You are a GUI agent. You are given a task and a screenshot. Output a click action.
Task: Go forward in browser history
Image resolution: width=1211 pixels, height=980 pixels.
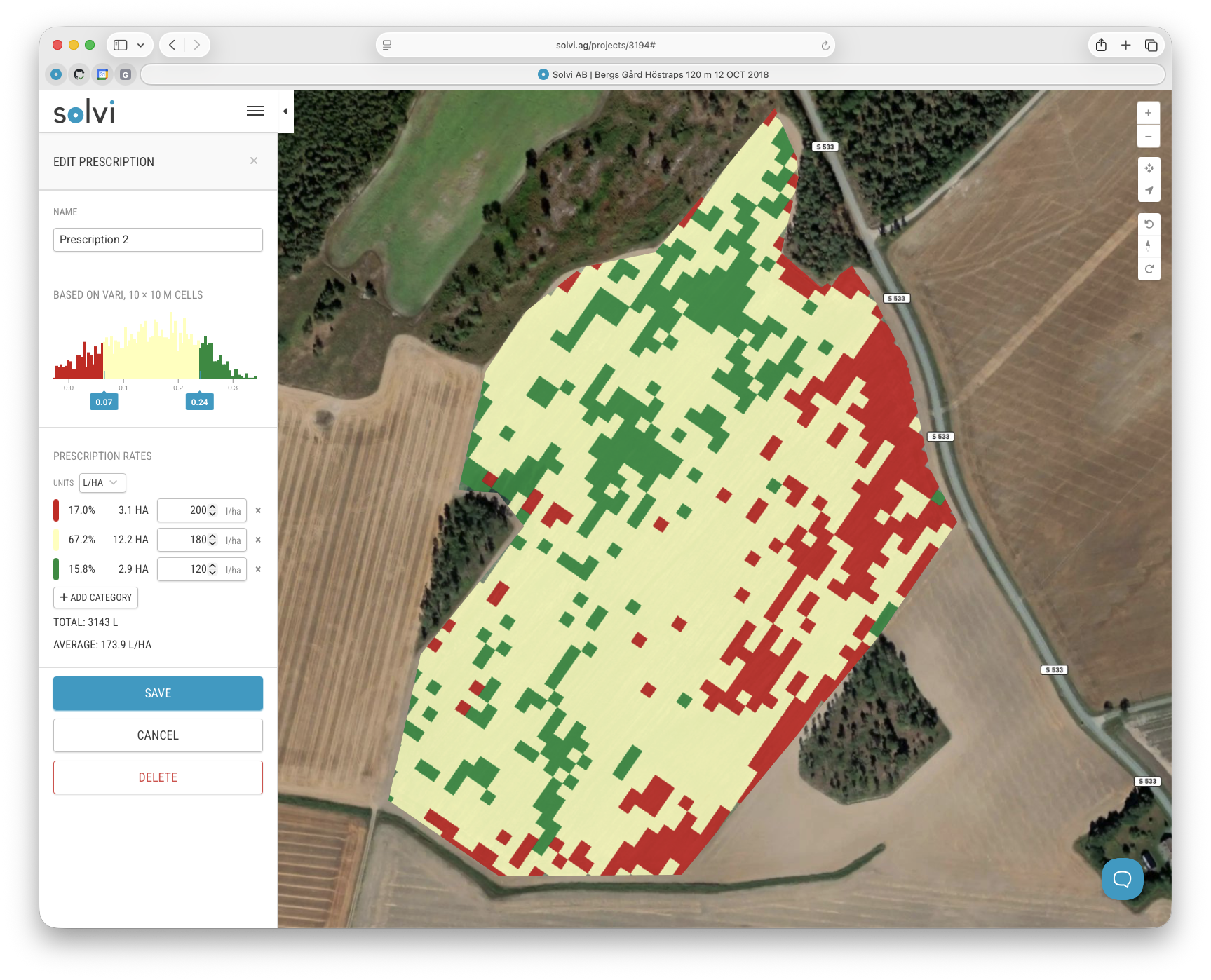[197, 45]
